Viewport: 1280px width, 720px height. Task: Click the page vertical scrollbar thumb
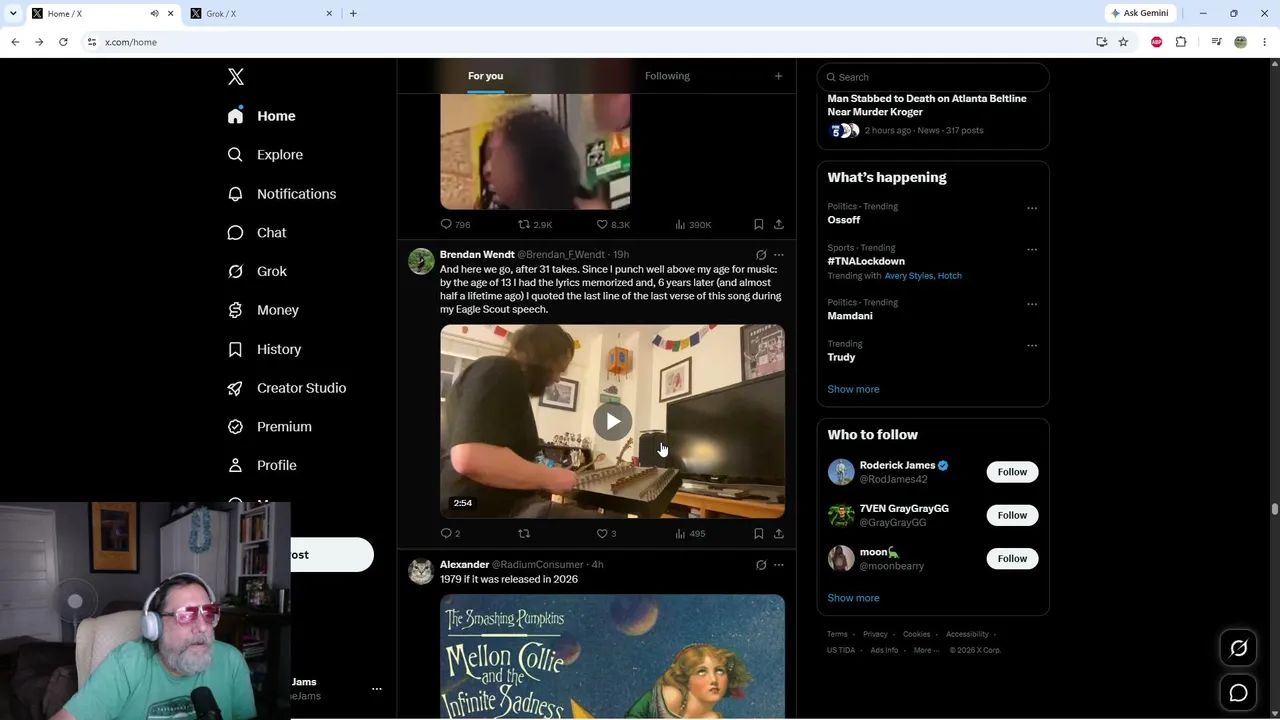[1275, 509]
